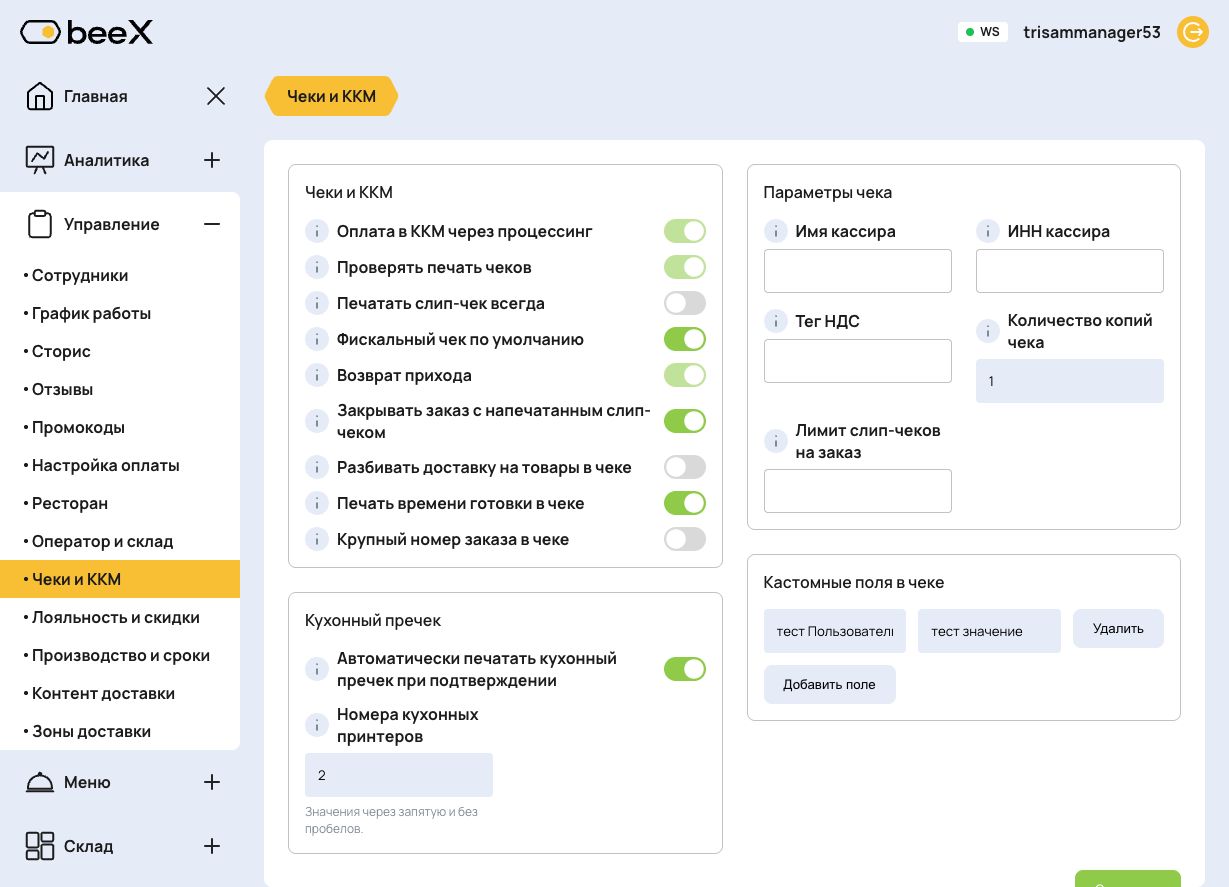
Task: Click the Аналитика chart icon
Action: click(40, 160)
